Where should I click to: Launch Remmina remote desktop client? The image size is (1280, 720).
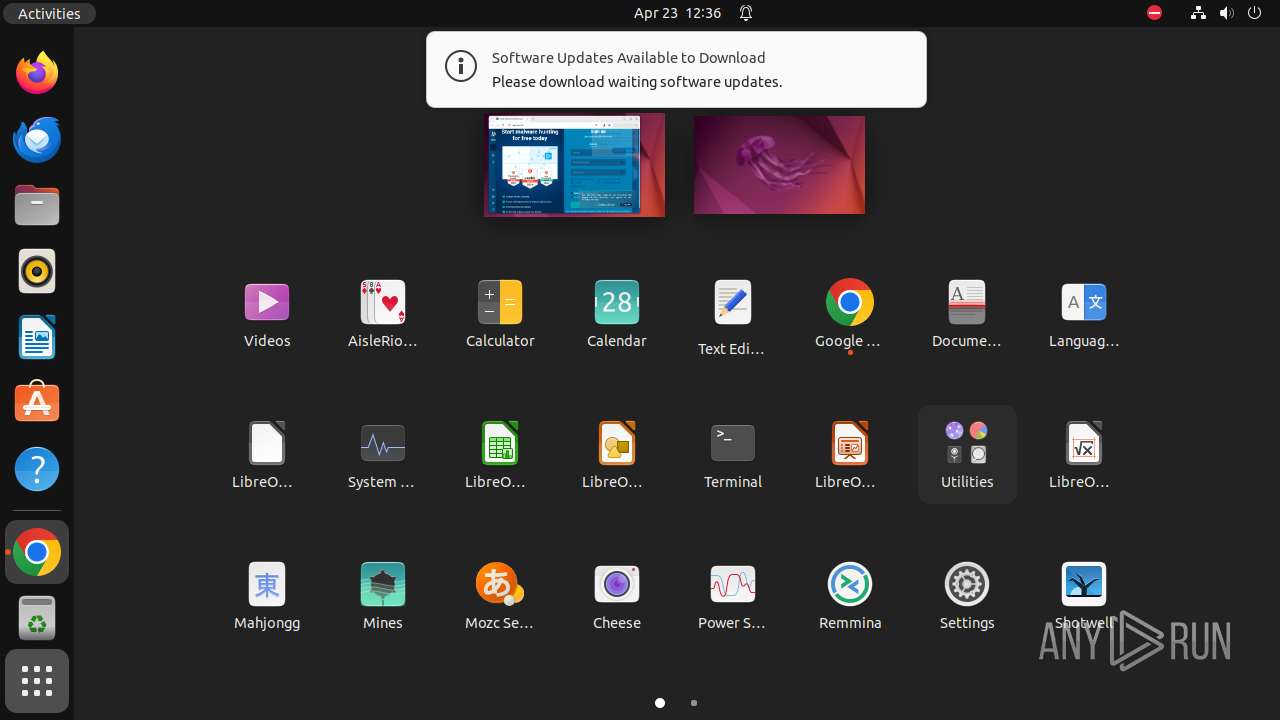pyautogui.click(x=850, y=596)
